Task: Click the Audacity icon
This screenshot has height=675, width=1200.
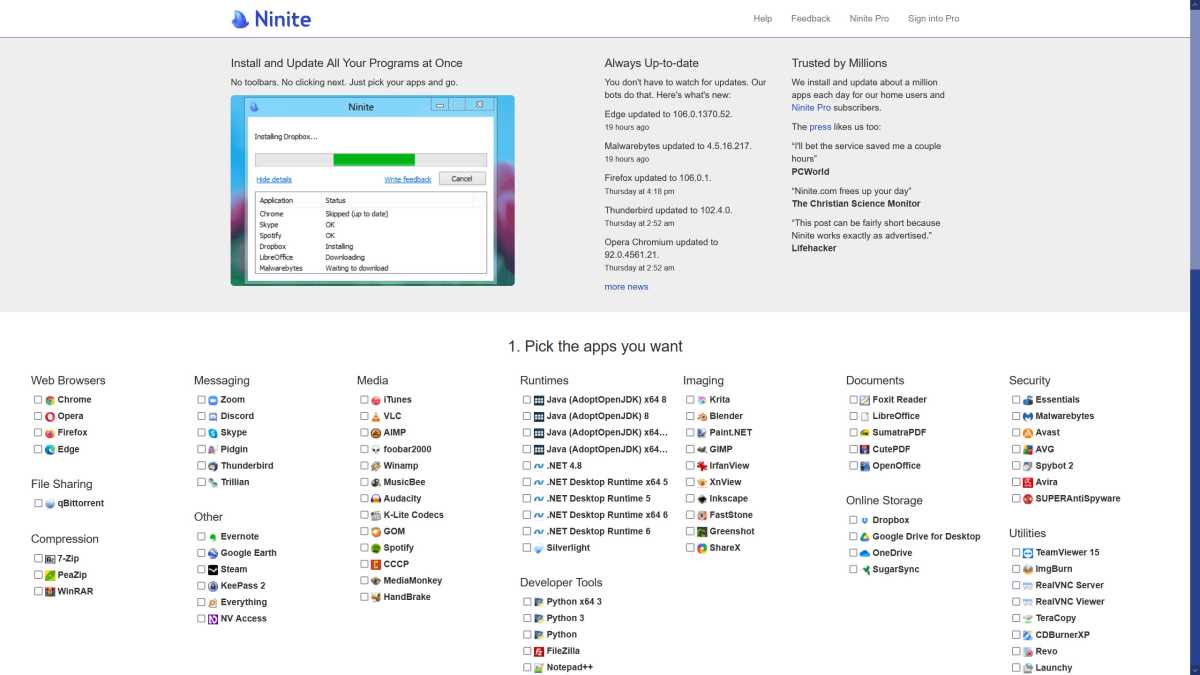Action: 376,499
